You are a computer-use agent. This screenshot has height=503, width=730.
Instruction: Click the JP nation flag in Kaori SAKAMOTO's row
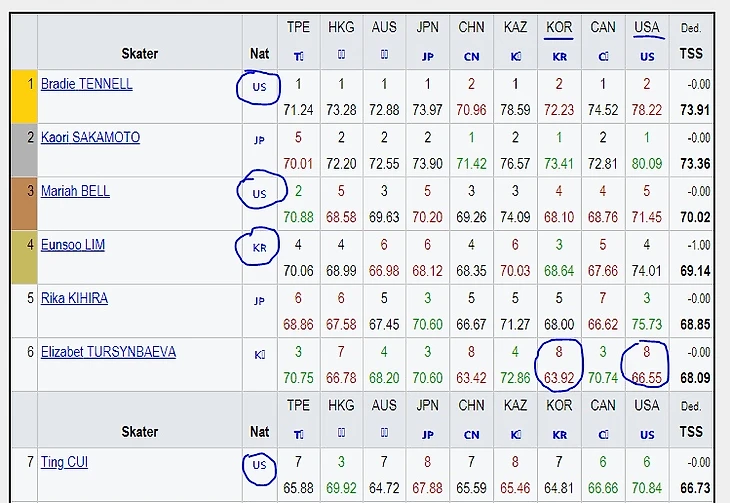259,141
